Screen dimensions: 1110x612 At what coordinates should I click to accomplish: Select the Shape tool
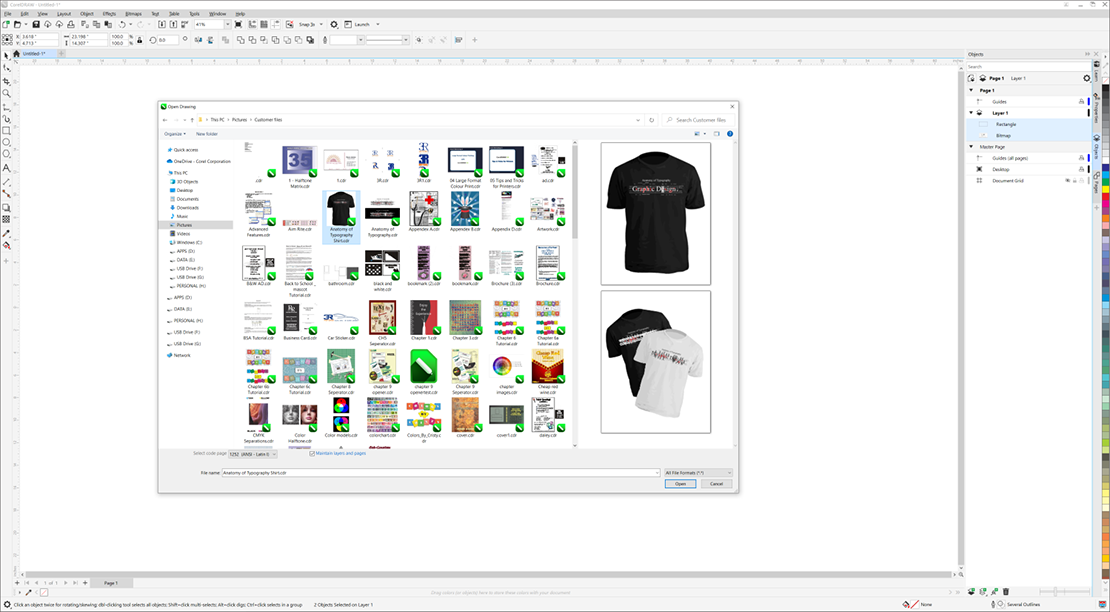6,67
